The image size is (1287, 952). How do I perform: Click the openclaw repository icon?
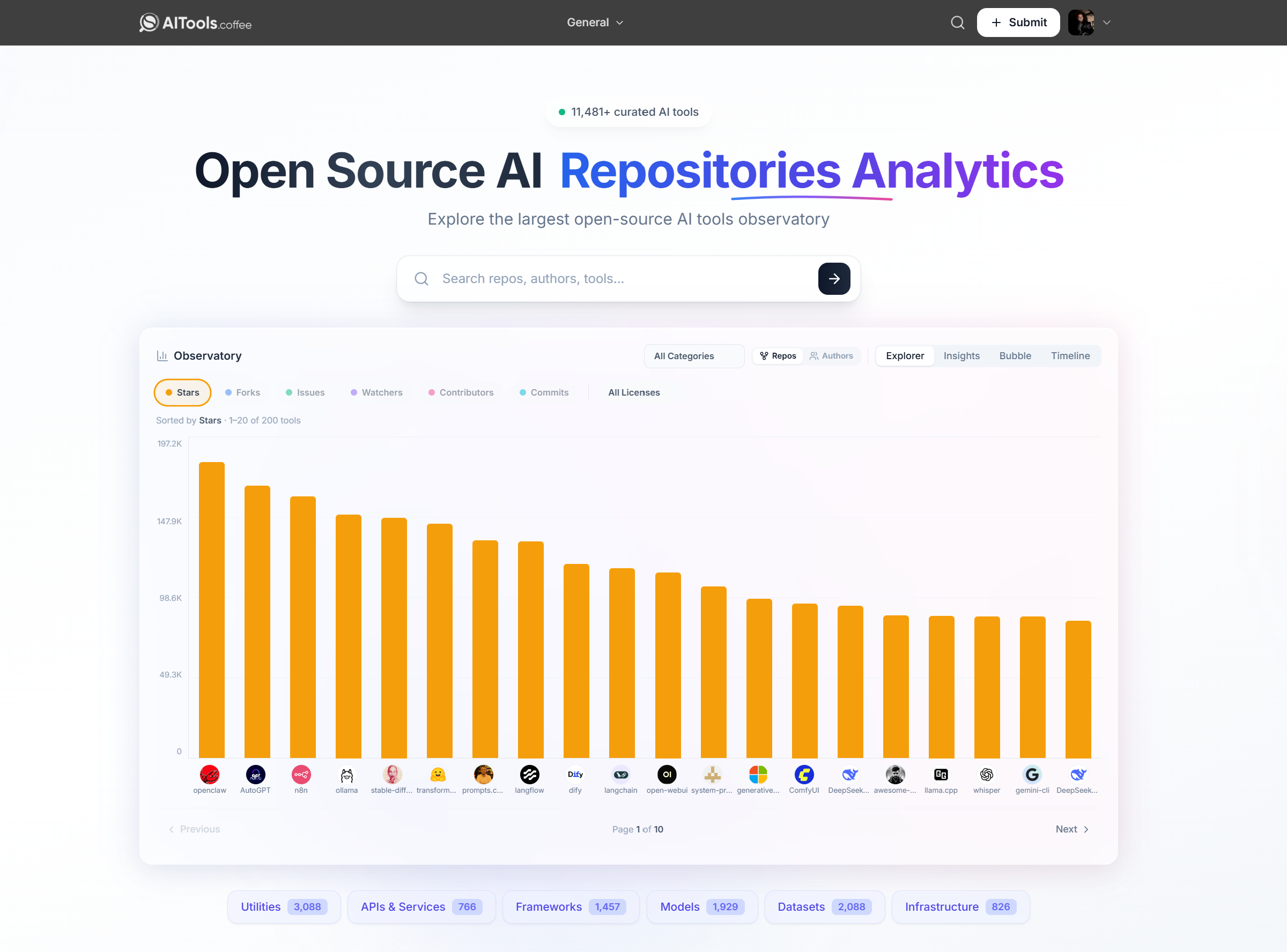pos(210,774)
